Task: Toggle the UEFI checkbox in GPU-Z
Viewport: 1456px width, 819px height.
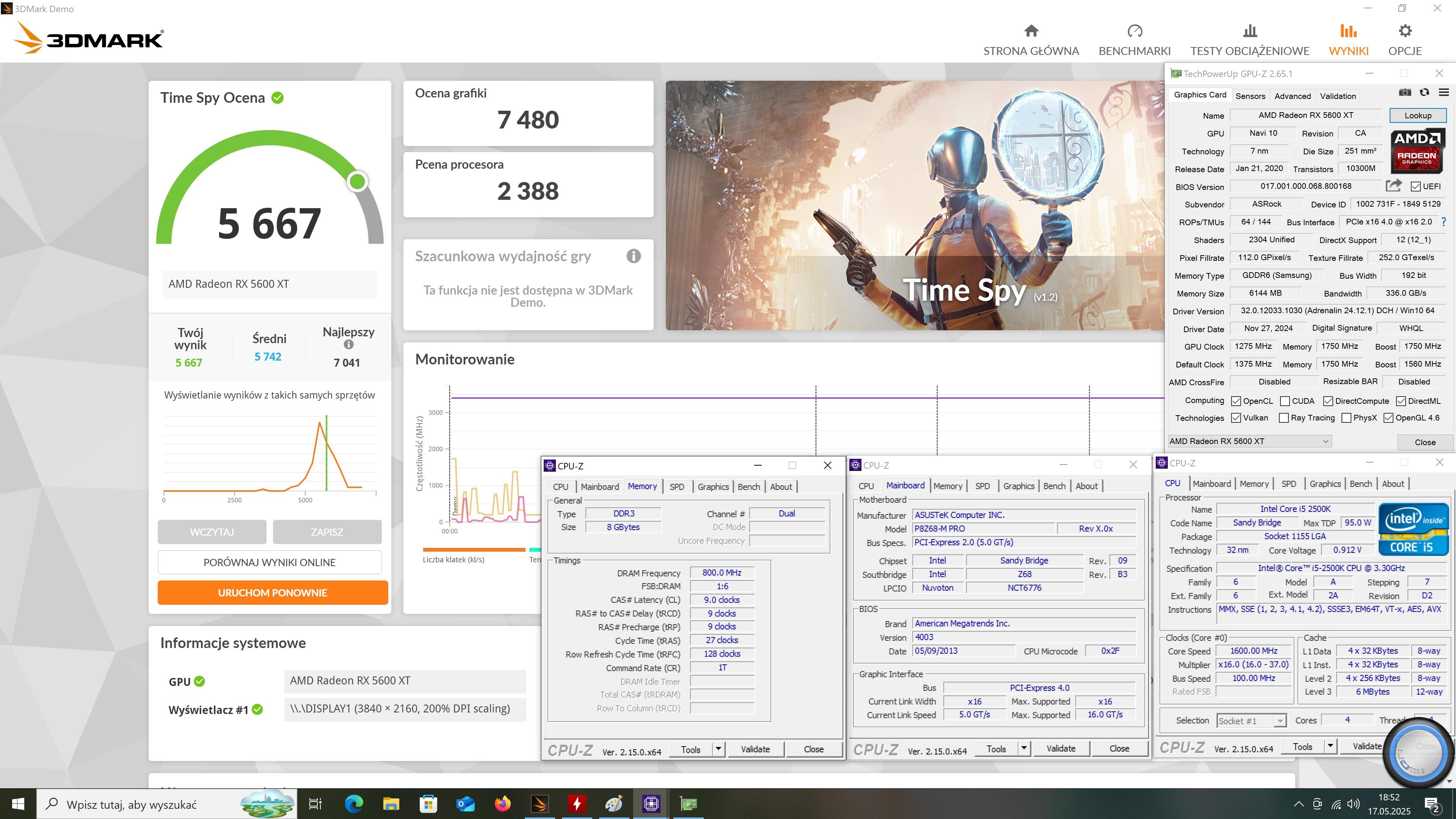Action: click(x=1415, y=187)
